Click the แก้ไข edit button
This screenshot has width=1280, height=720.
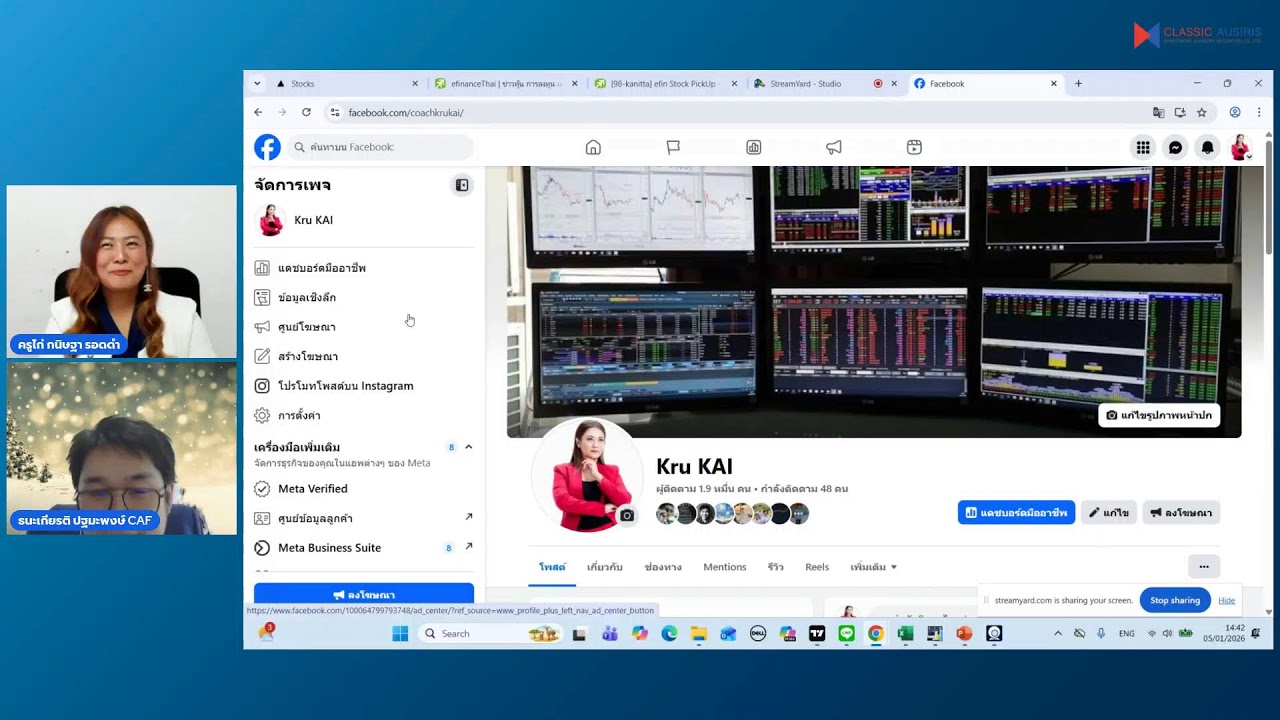(x=1109, y=513)
